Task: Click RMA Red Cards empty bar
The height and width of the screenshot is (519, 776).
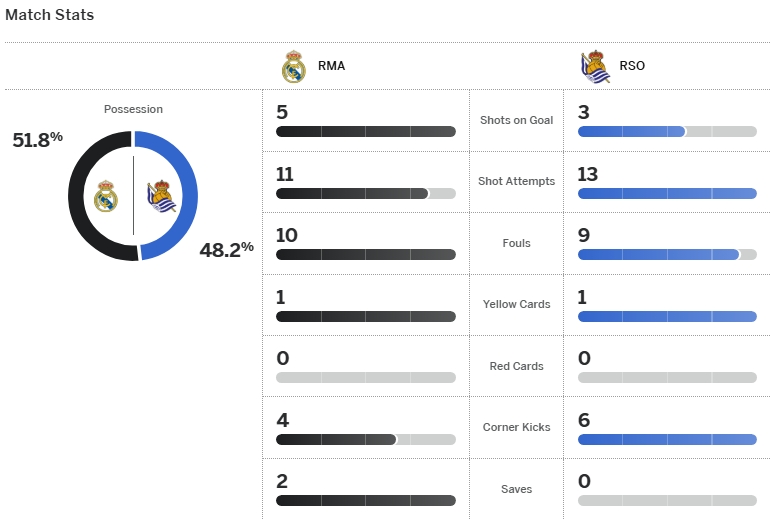Action: [x=365, y=378]
